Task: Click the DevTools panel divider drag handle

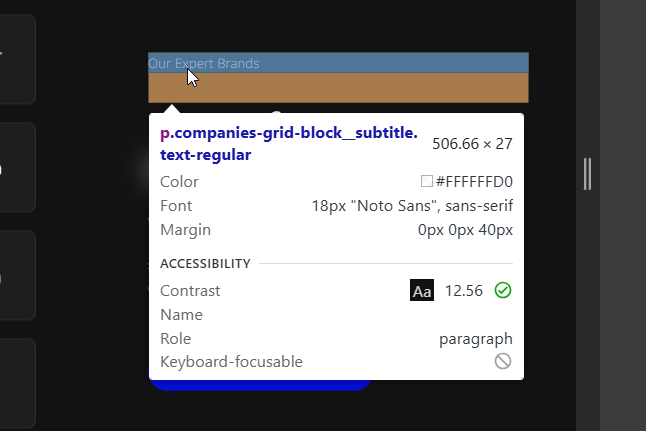Action: [x=587, y=173]
